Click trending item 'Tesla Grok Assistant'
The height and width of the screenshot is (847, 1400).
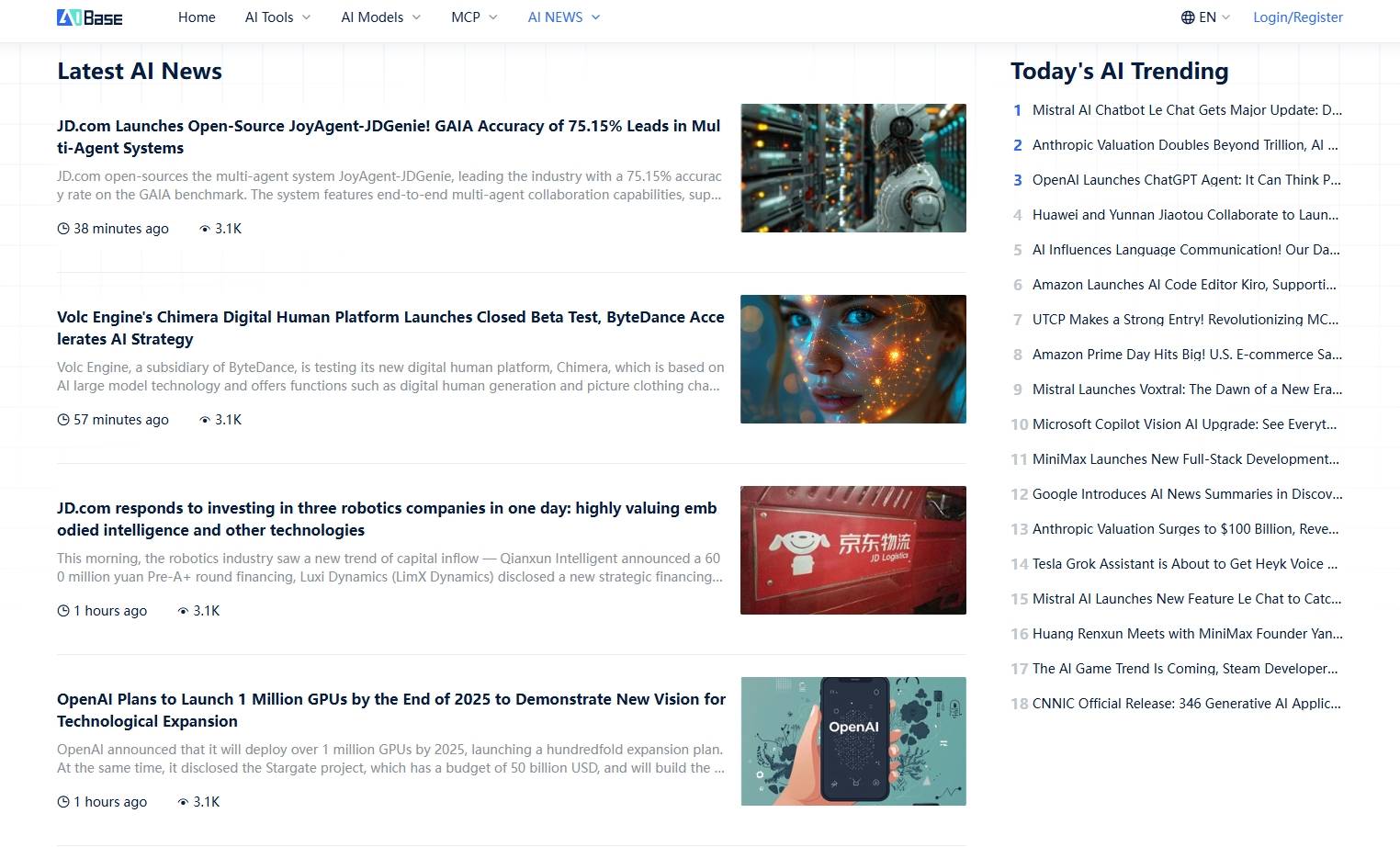click(1185, 564)
